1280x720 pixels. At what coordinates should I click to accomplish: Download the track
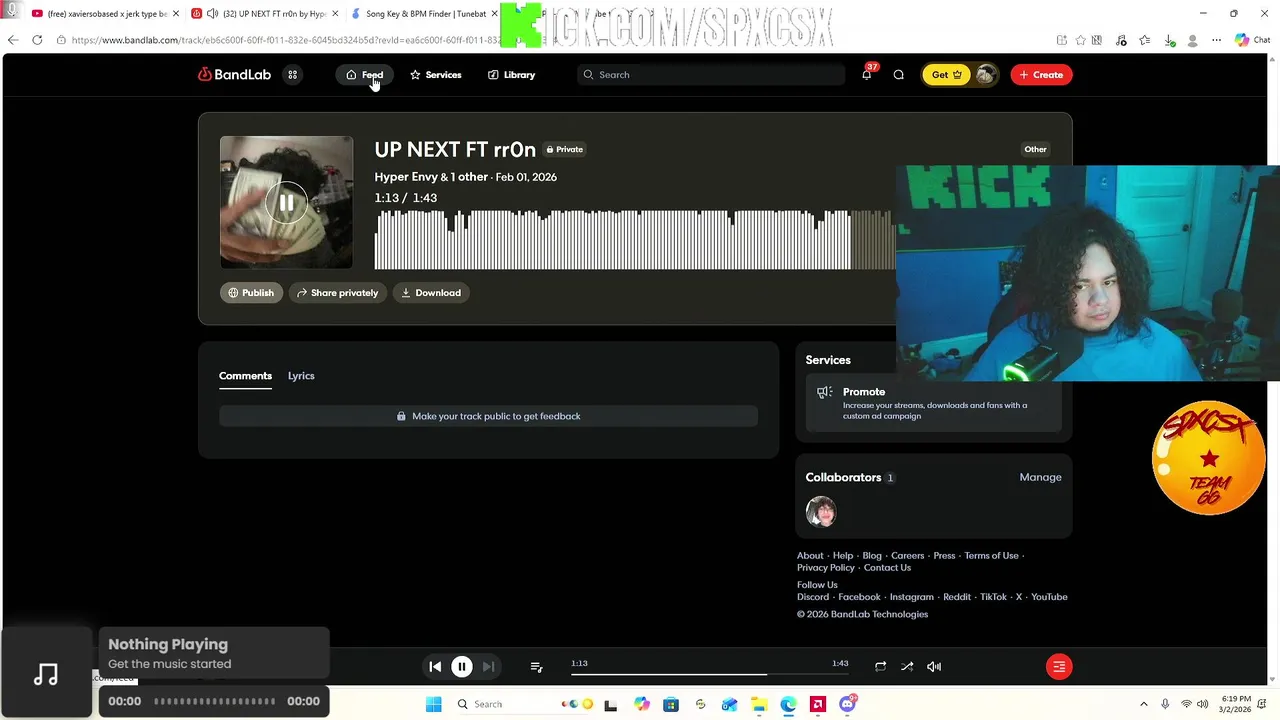[431, 293]
